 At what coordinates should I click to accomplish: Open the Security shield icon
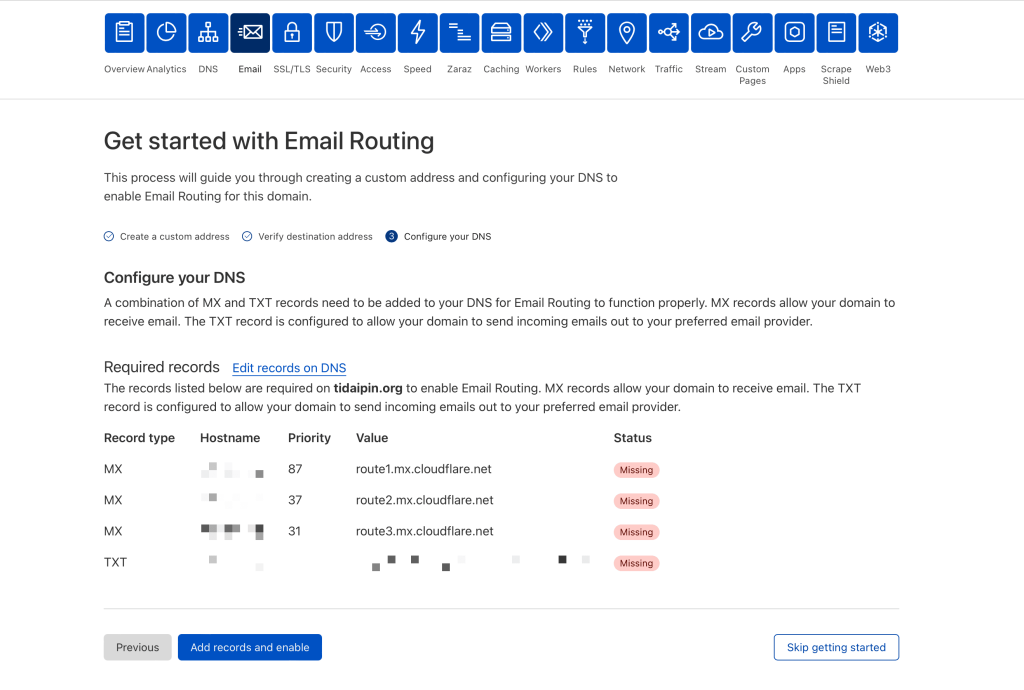(x=334, y=33)
